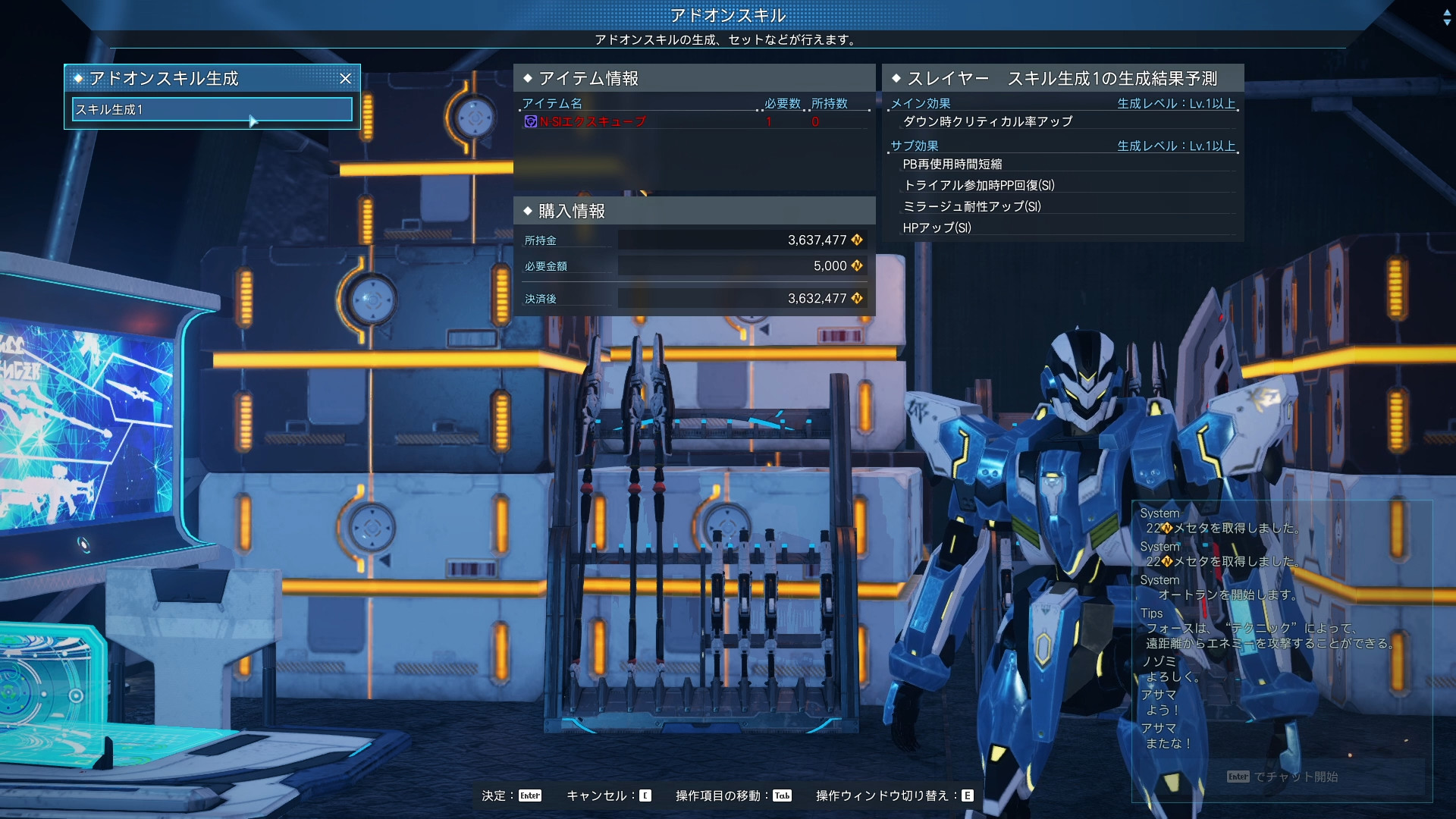Click the アイテム名 column header

click(x=552, y=103)
